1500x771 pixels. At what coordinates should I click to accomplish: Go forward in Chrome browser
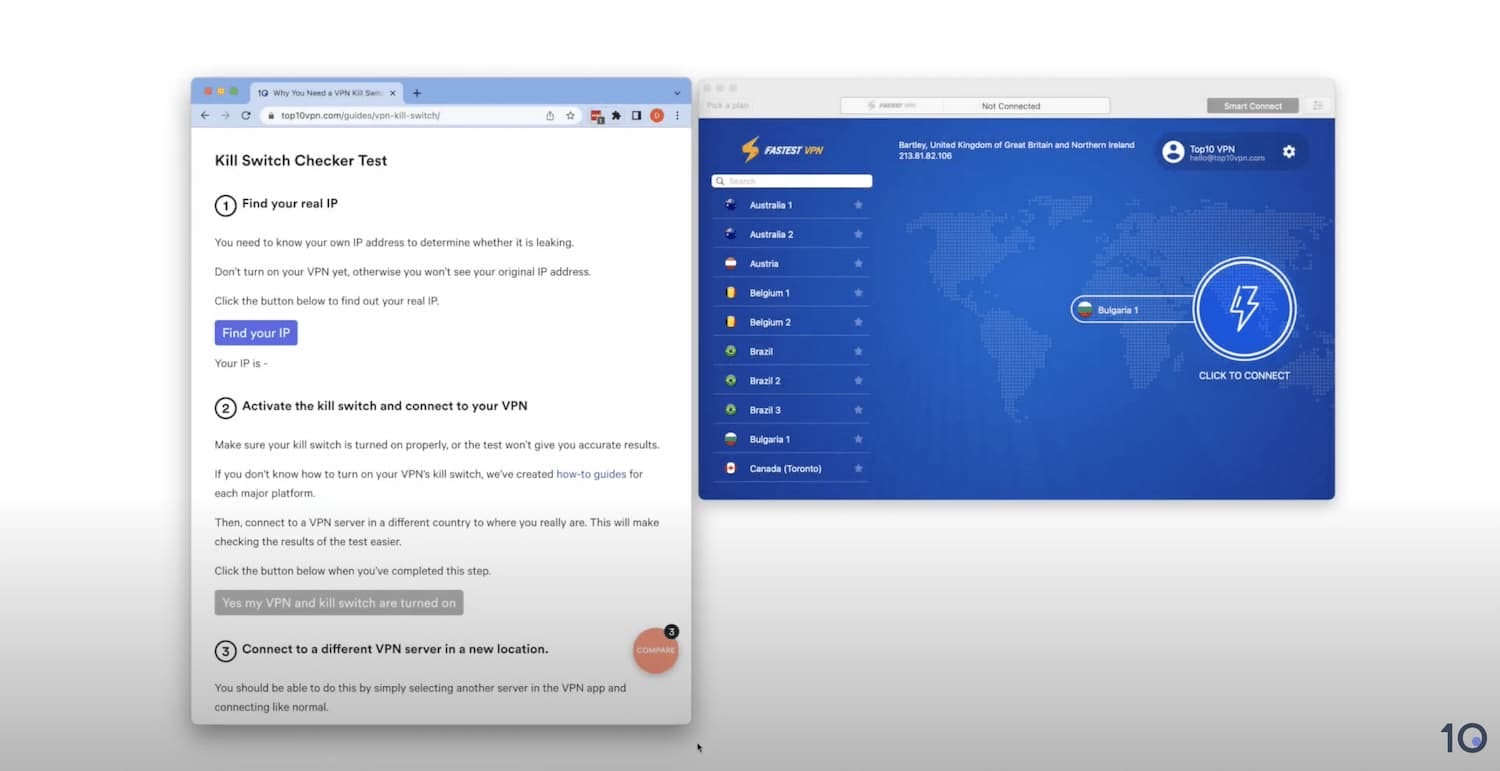click(225, 116)
